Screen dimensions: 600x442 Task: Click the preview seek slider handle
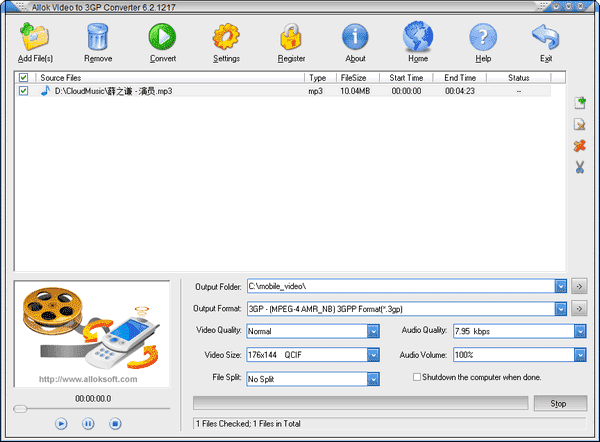point(20,409)
